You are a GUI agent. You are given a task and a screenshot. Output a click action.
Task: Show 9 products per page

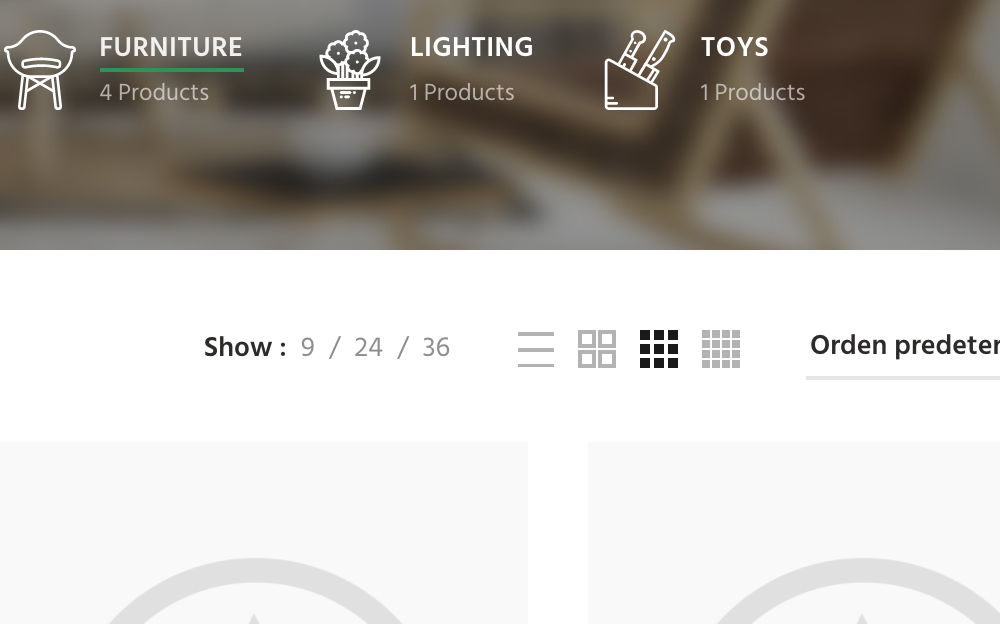tap(307, 348)
